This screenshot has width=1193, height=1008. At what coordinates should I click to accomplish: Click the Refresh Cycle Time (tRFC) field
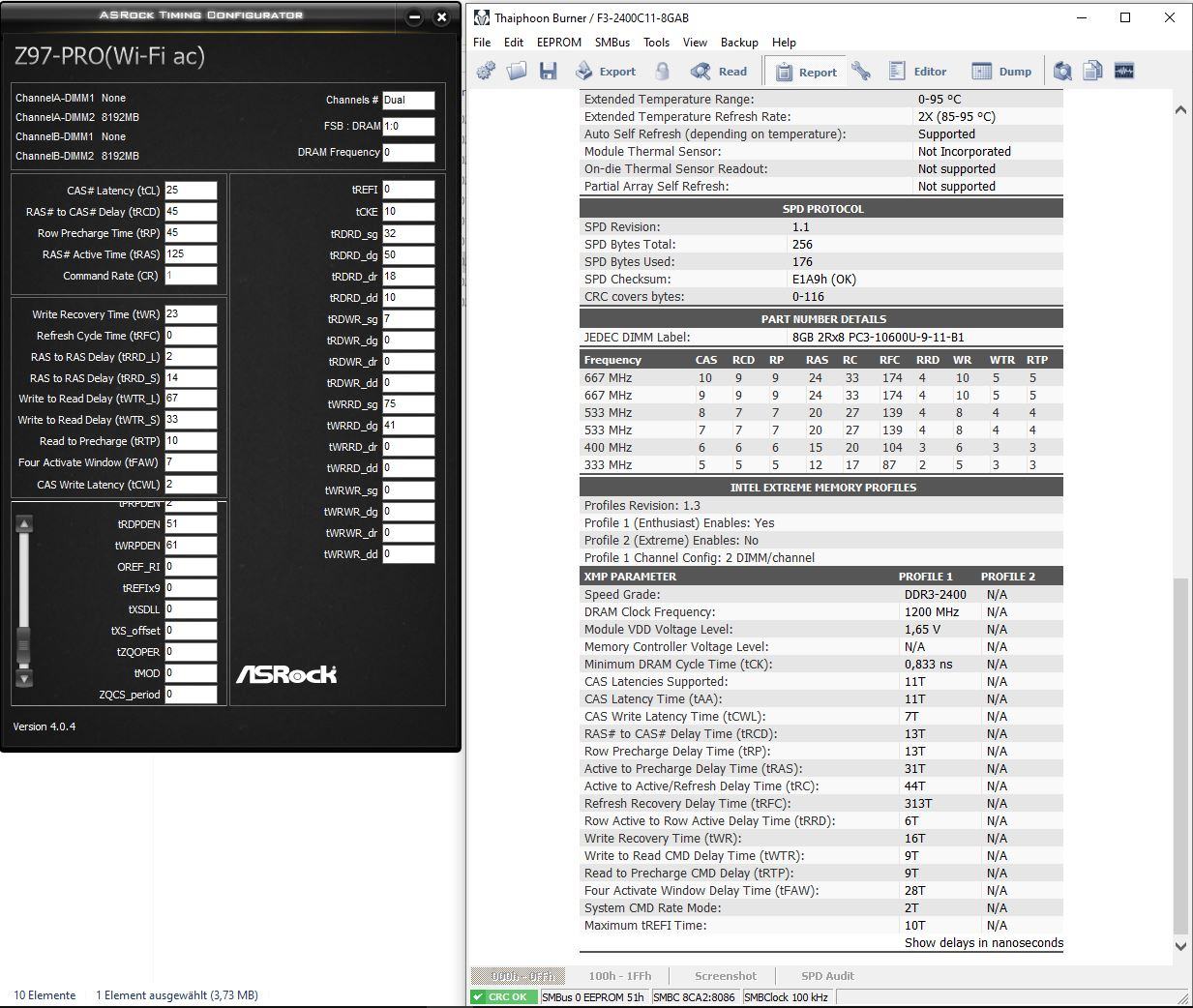[x=191, y=336]
